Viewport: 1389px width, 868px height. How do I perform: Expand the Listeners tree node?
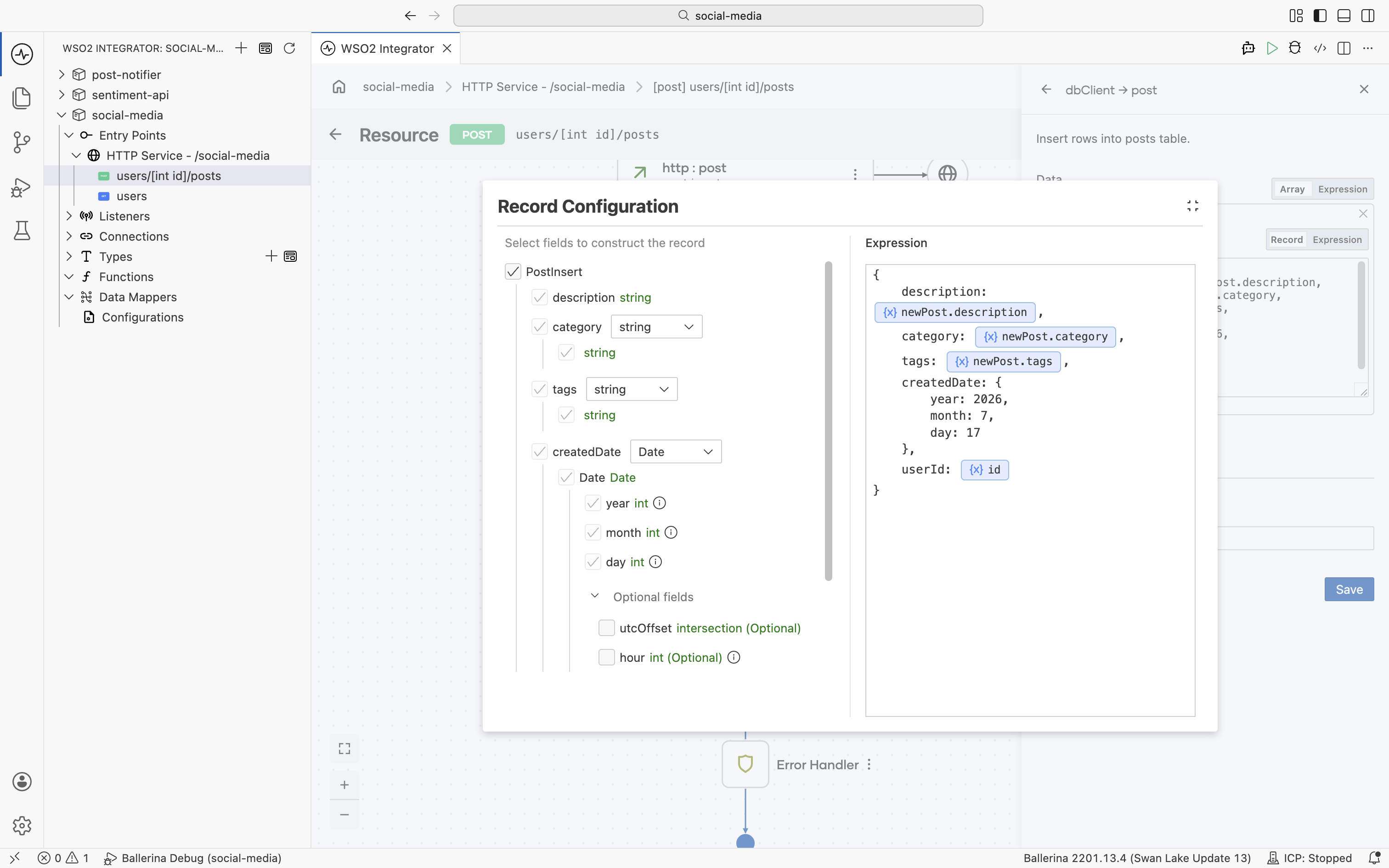(x=69, y=216)
